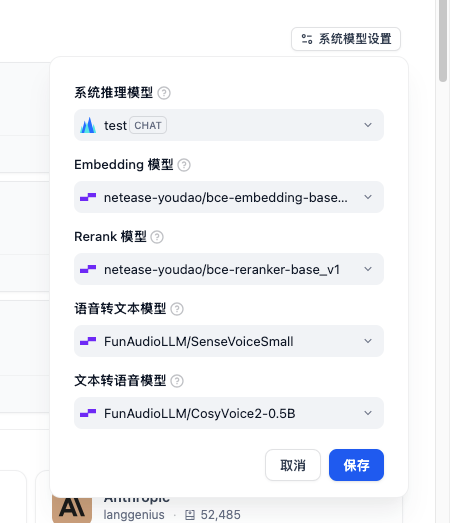Open the 系统模型设置 button
The height and width of the screenshot is (523, 457).
(346, 39)
